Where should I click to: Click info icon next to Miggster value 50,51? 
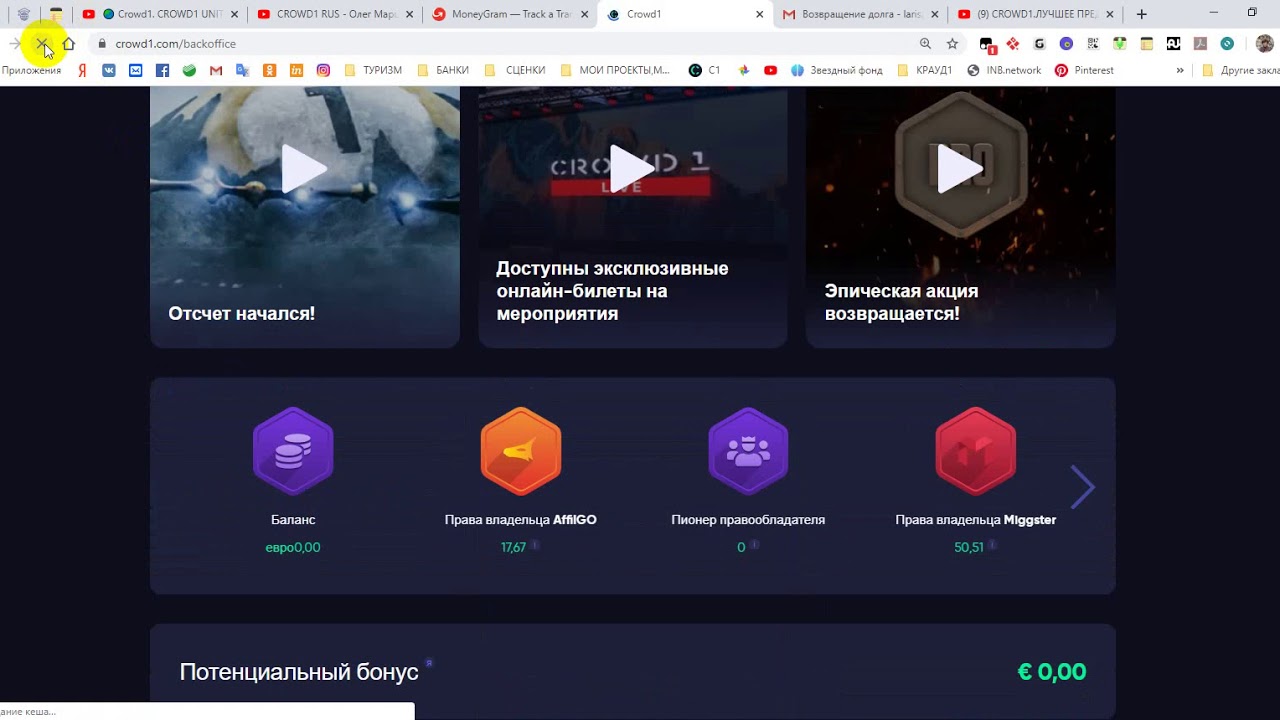(x=993, y=545)
